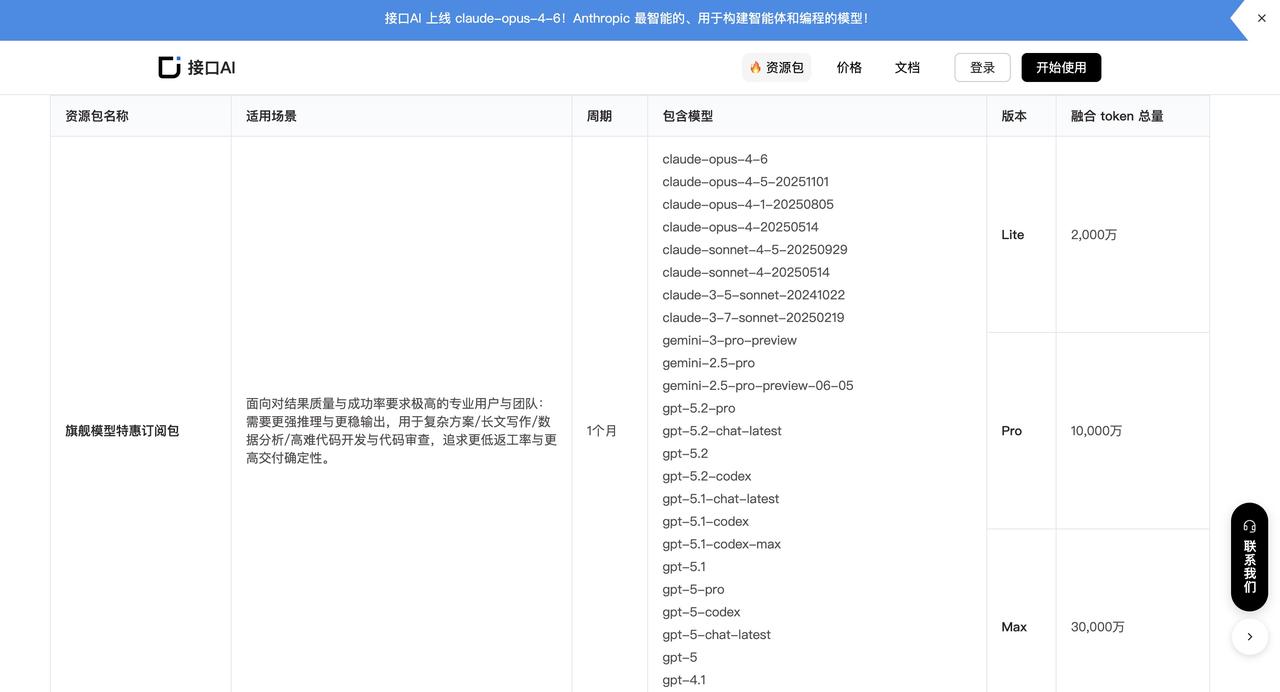This screenshot has width=1280, height=692.
Task: Click the headset 联系我们 floating button
Action: click(x=1249, y=556)
